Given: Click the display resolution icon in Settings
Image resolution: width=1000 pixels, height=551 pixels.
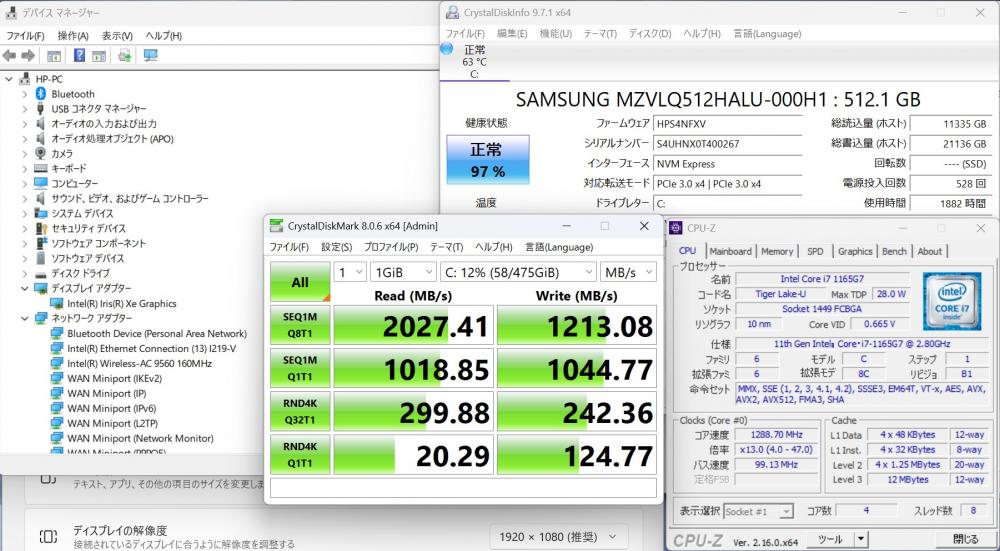Looking at the screenshot, I should pyautogui.click(x=48, y=536).
